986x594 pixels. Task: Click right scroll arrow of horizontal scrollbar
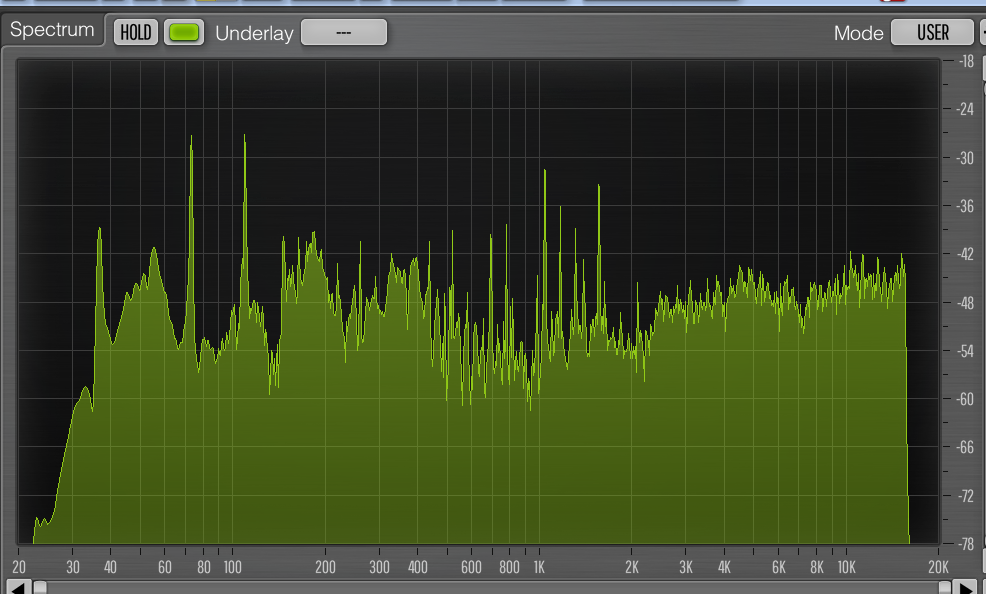[965, 588]
